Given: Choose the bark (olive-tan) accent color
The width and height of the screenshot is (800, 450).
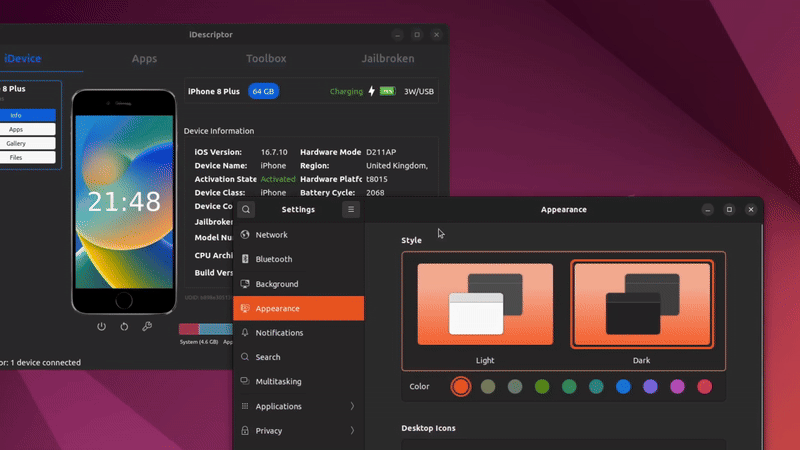Looking at the screenshot, I should 488,386.
